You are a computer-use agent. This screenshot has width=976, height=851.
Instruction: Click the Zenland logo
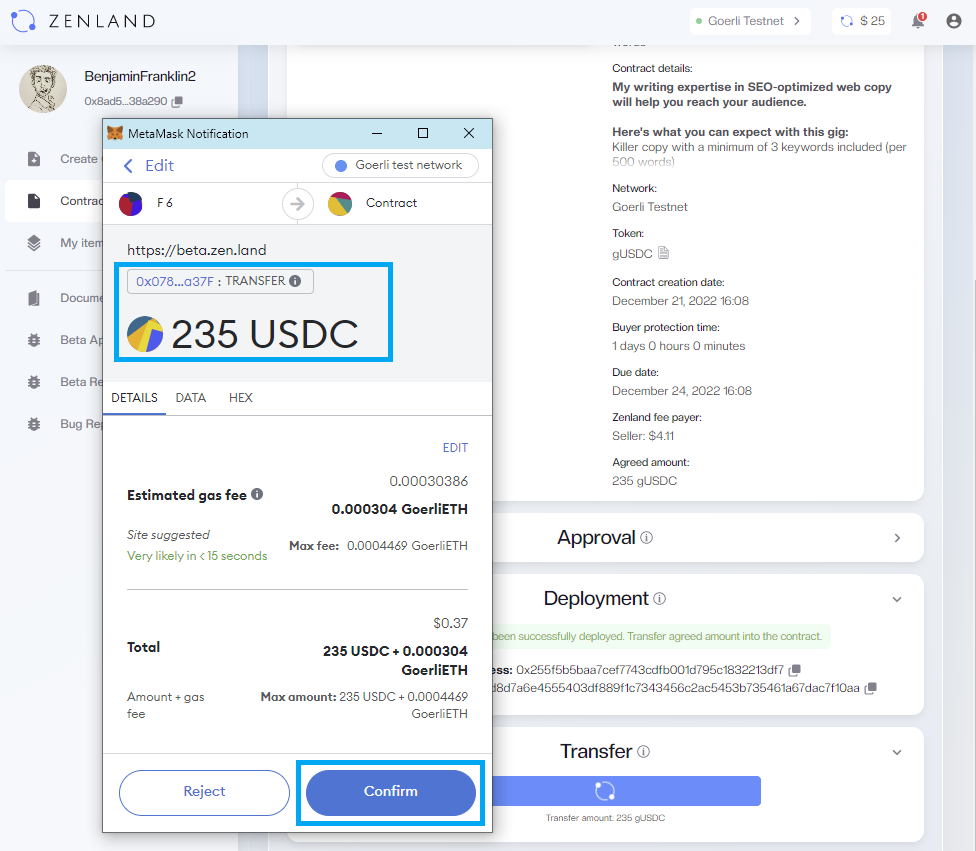tap(83, 21)
